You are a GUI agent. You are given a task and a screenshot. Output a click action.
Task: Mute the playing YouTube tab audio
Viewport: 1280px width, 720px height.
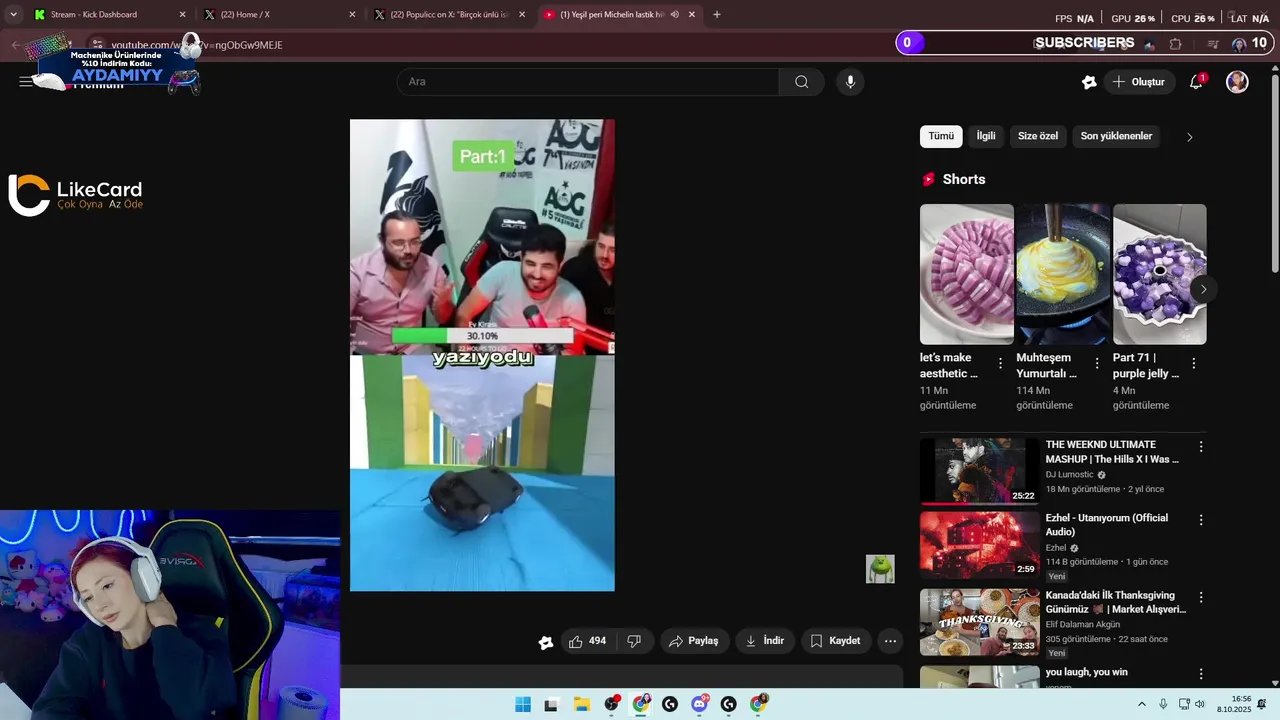pos(675,15)
